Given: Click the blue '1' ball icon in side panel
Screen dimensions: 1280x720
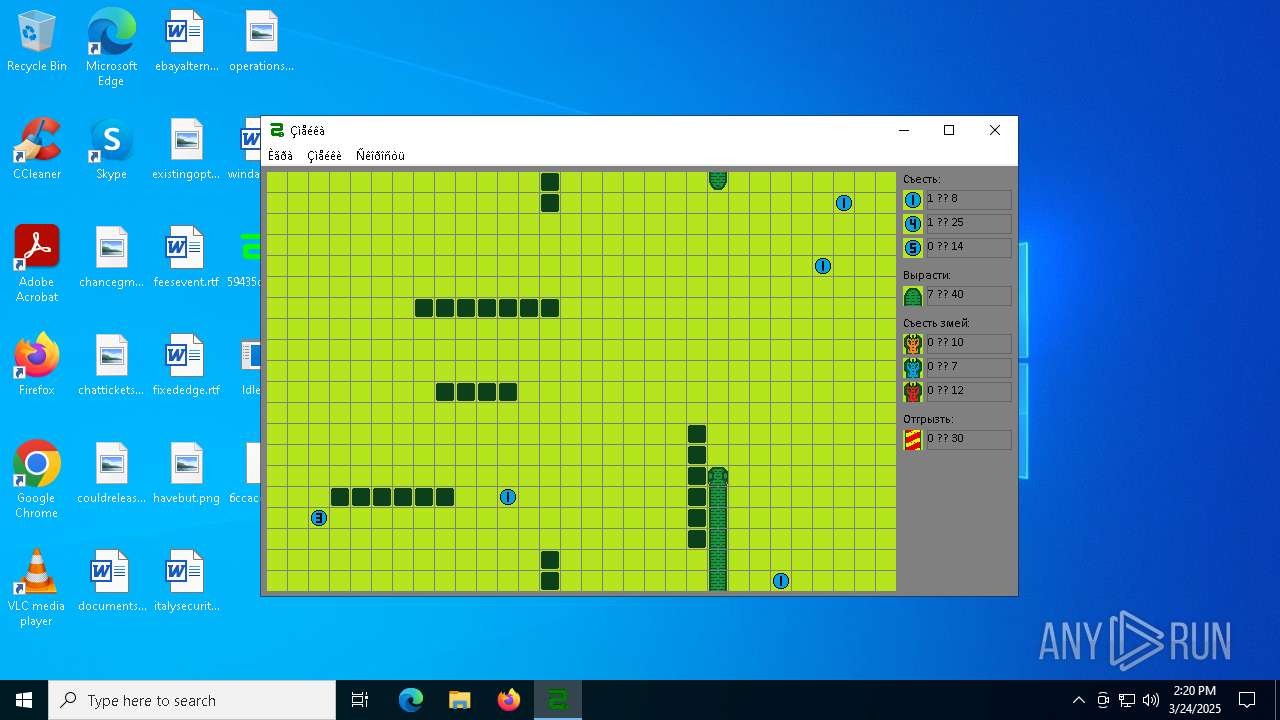Looking at the screenshot, I should point(913,200).
